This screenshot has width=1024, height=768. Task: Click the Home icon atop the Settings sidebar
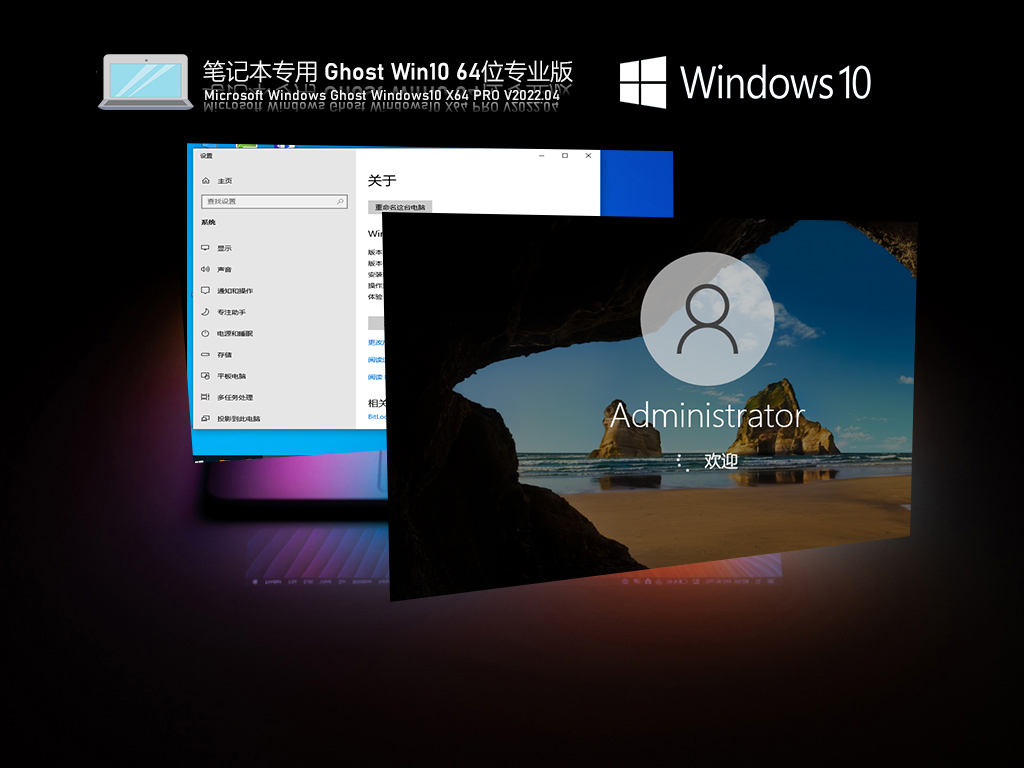[207, 181]
